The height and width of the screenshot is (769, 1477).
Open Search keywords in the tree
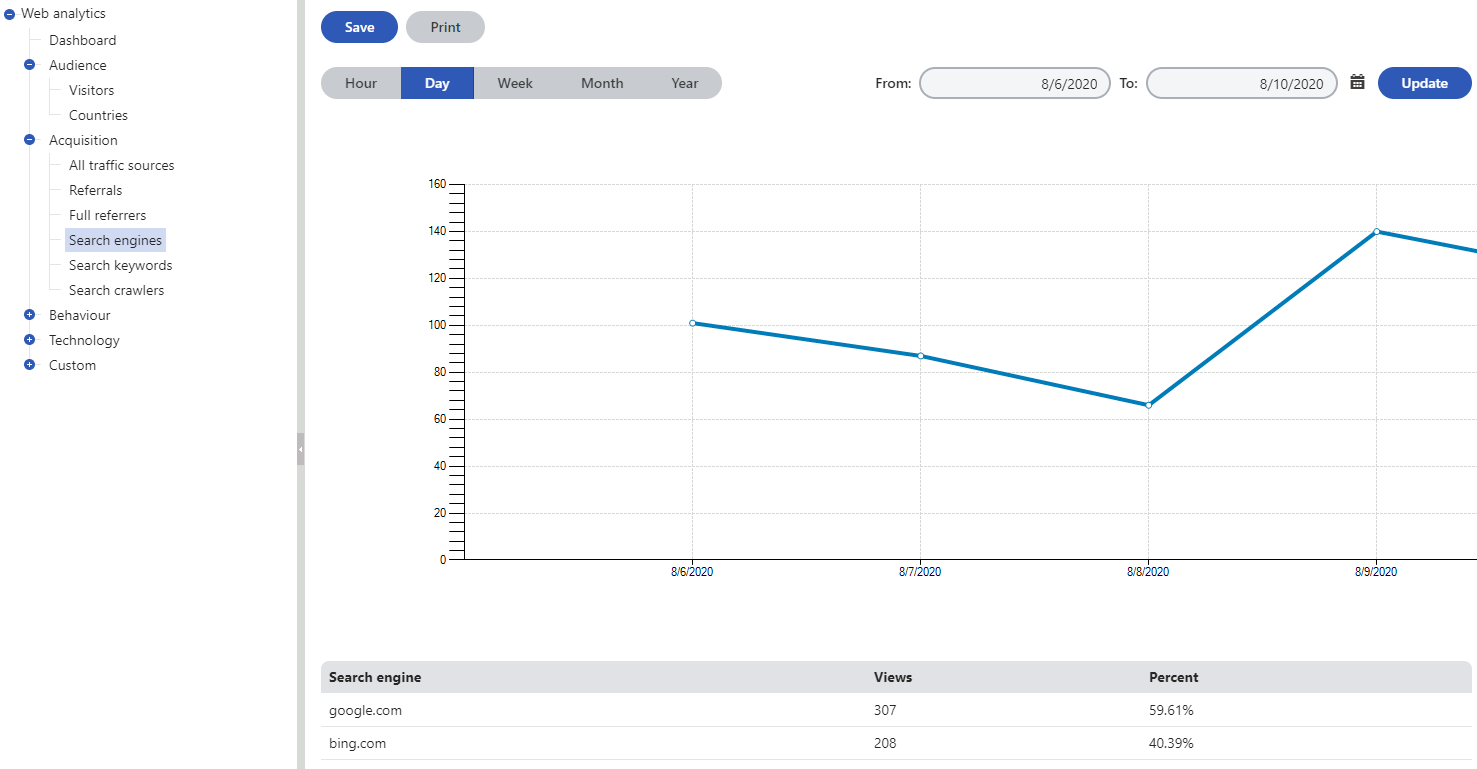(x=120, y=265)
